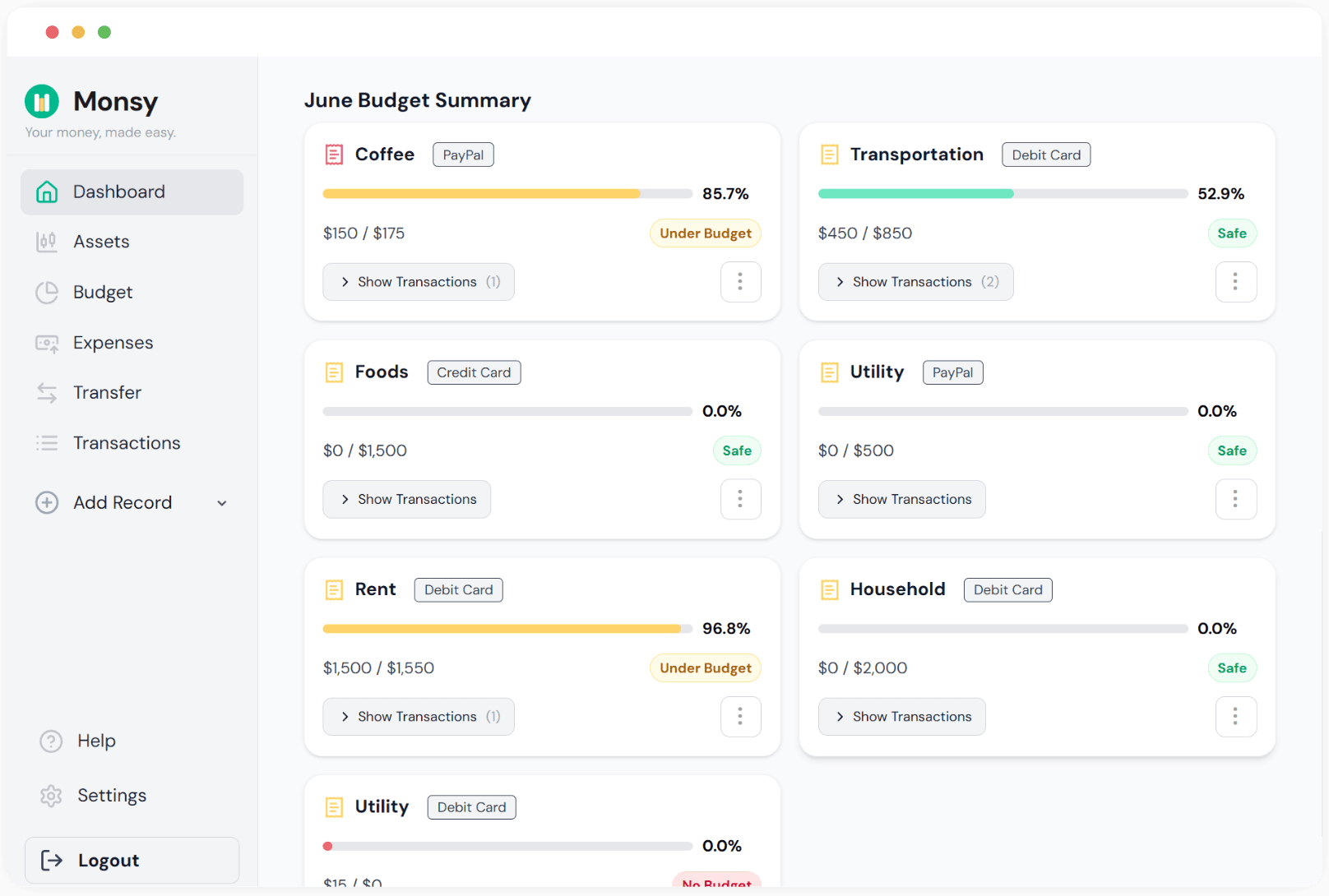Open the Budget section
Screen dimensions: 1329x896
(47, 292)
